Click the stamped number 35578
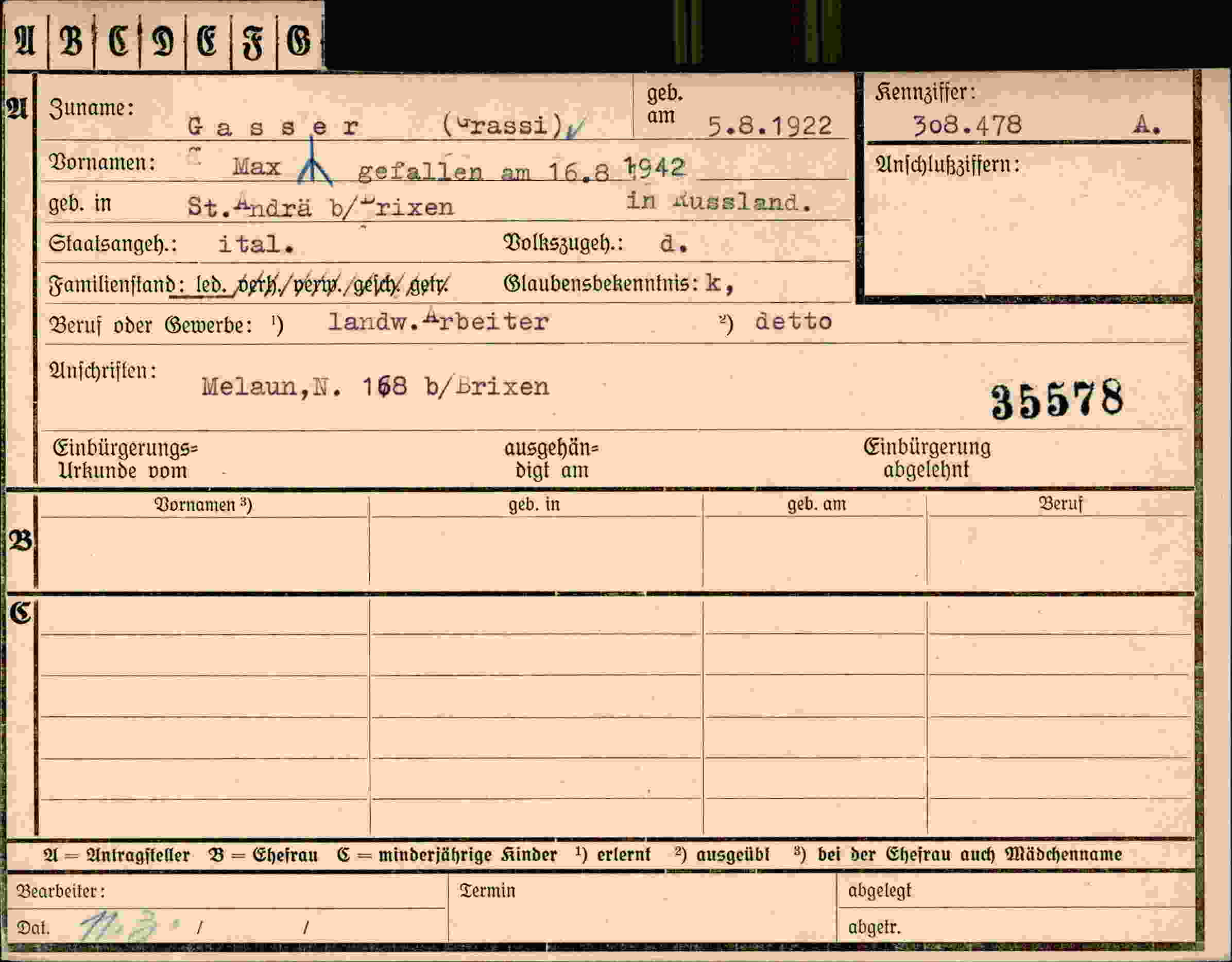The height and width of the screenshot is (962, 1232). pos(1057,399)
